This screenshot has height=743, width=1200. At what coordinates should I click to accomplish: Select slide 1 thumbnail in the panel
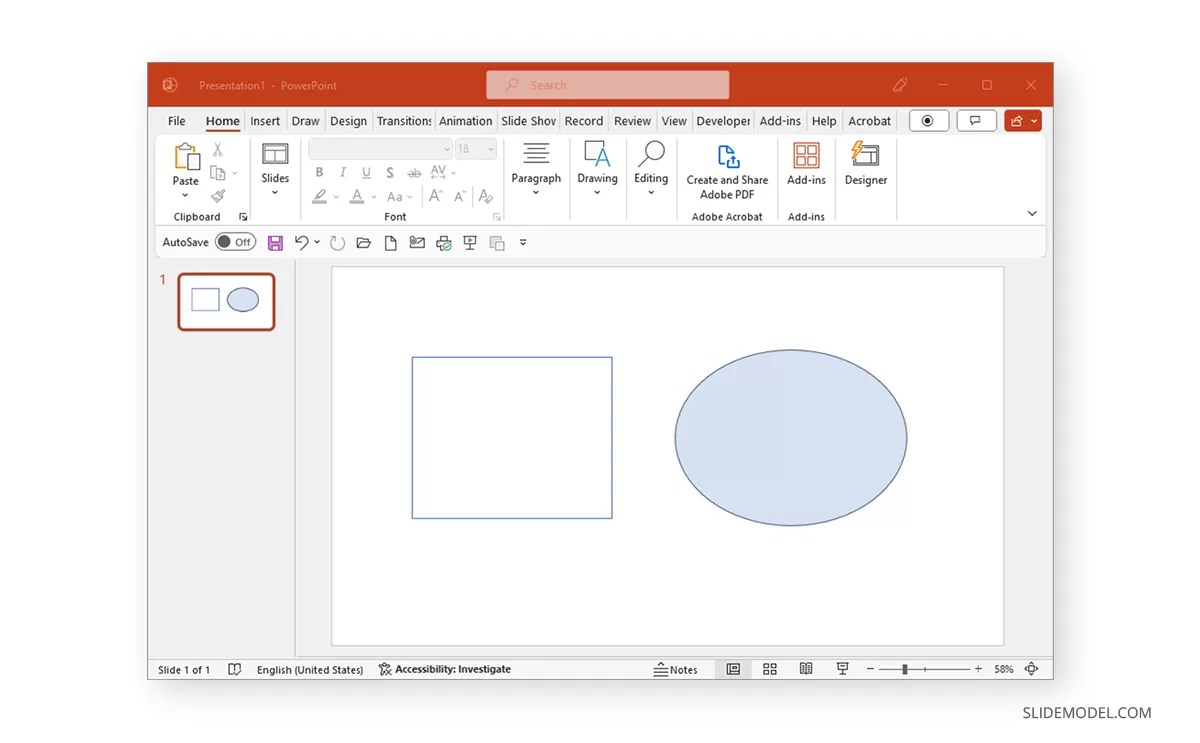tap(226, 300)
